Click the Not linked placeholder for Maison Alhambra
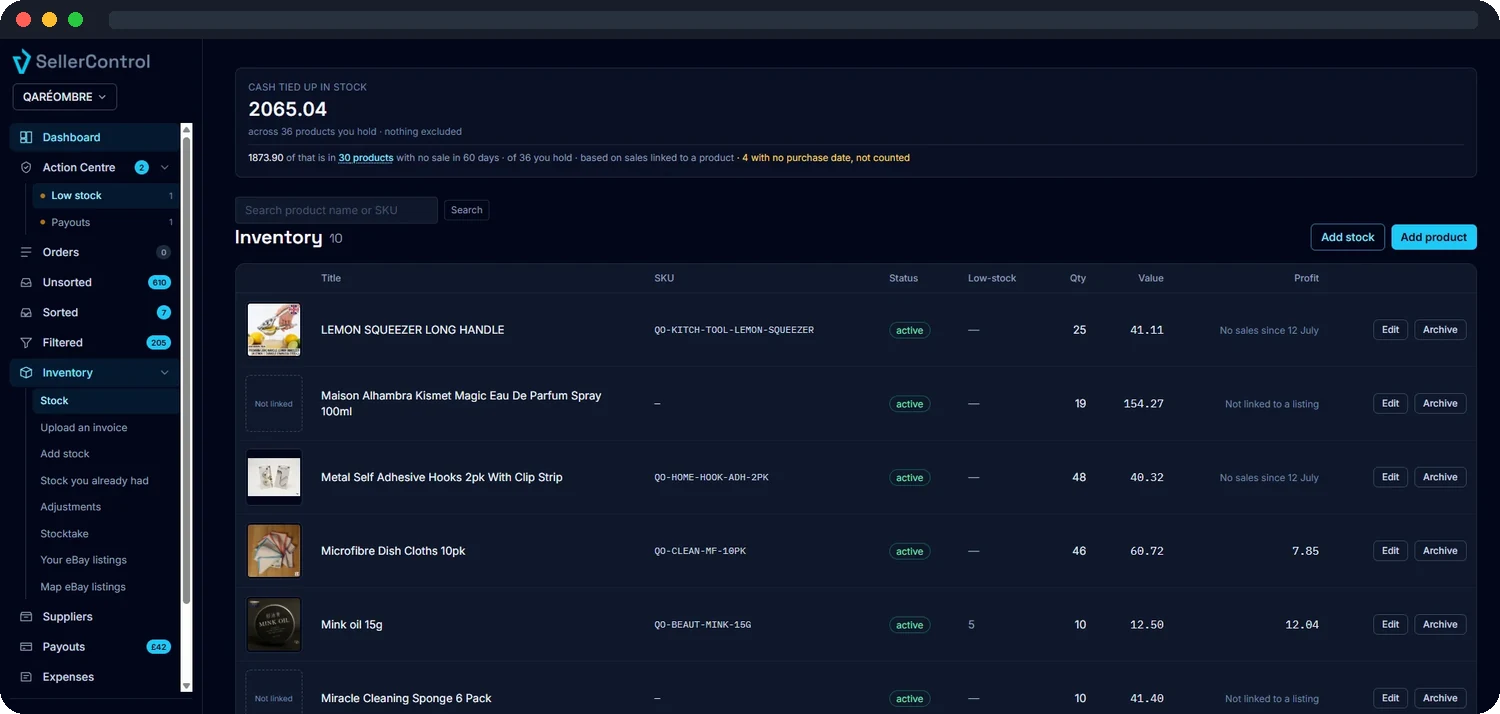Viewport: 1500px width, 714px height. (x=274, y=404)
